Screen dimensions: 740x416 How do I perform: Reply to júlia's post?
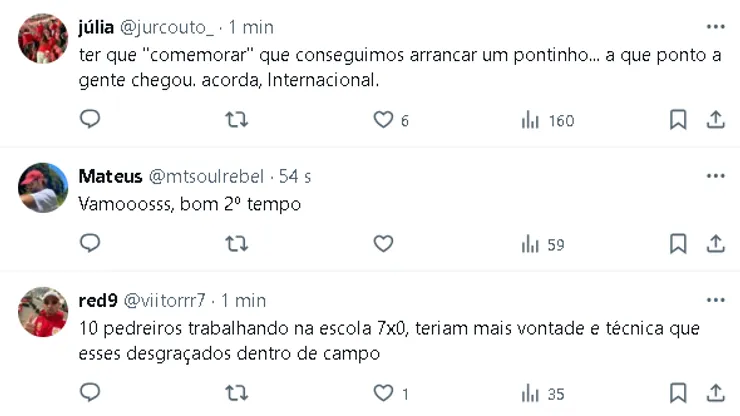click(x=90, y=120)
